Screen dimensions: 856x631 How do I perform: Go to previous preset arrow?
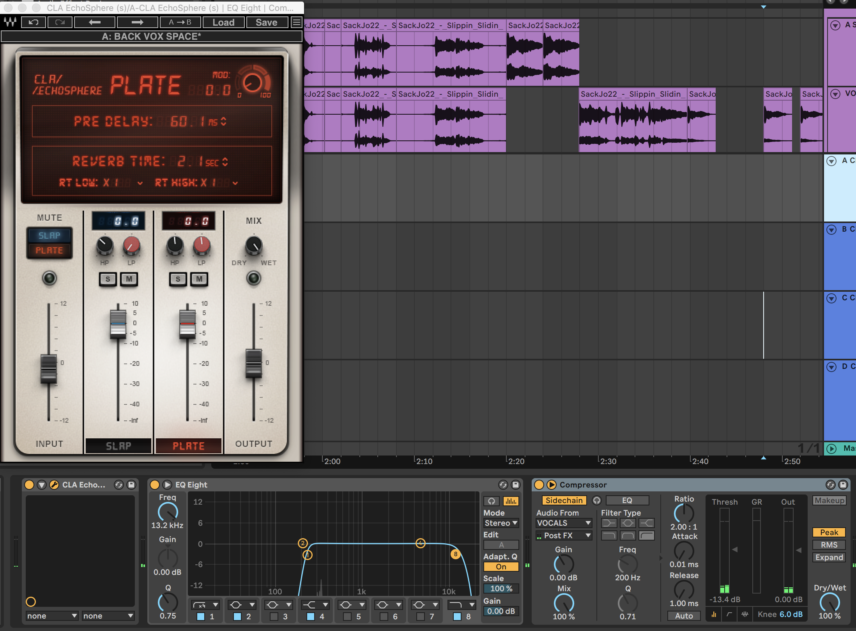(94, 22)
